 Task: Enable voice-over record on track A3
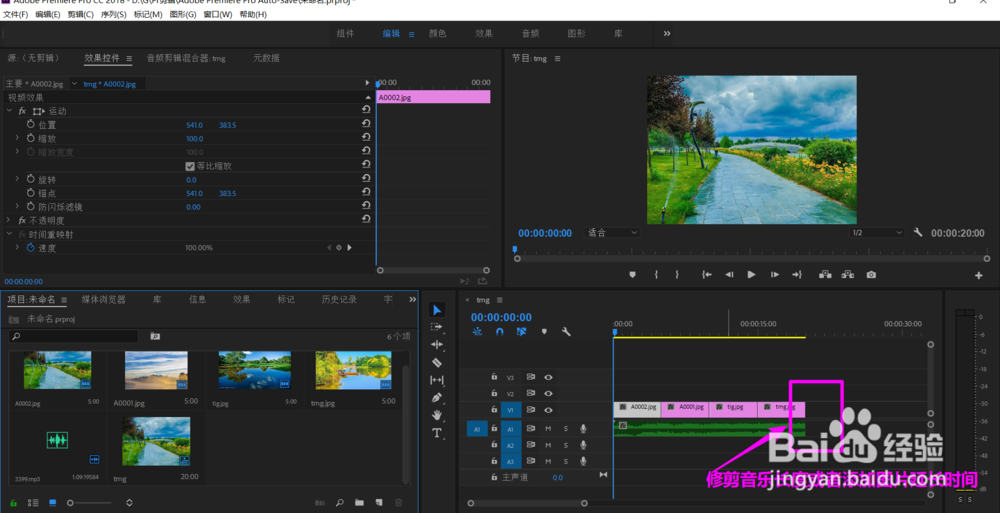coord(583,461)
